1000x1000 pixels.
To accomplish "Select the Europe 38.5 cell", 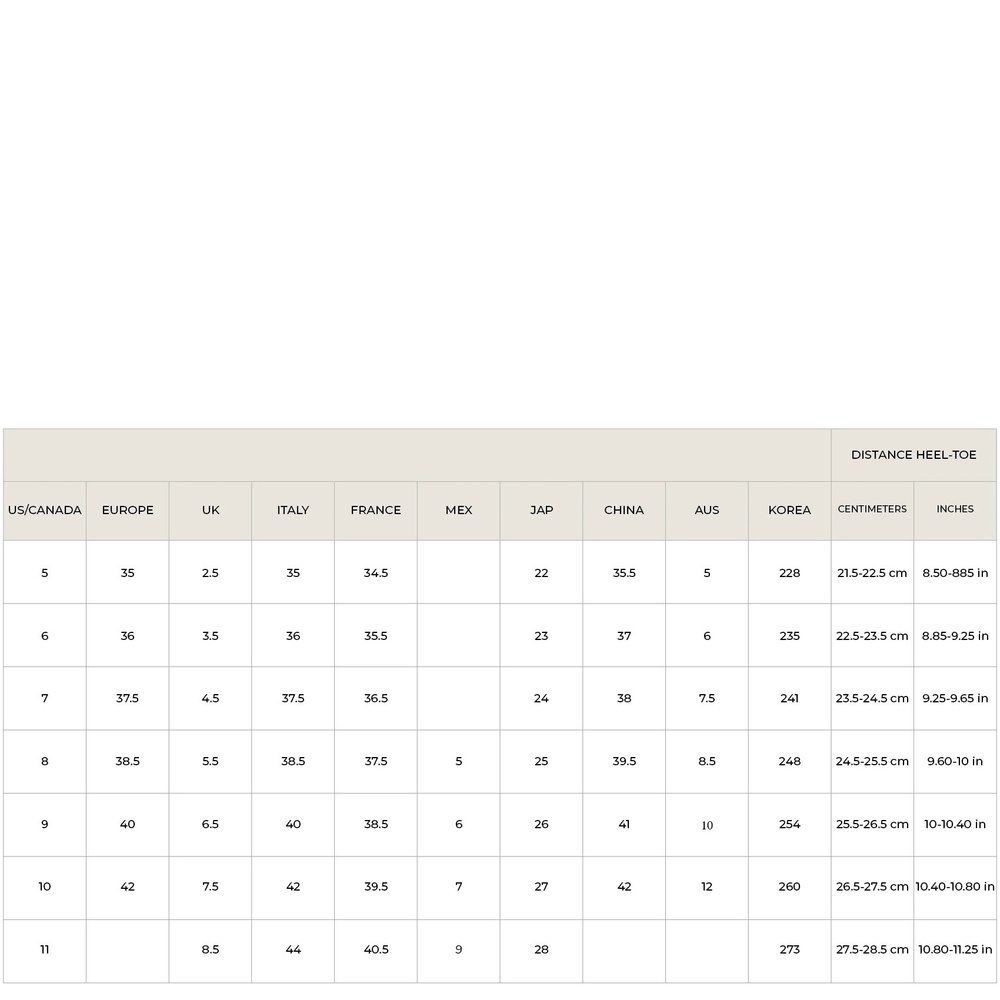I will (x=128, y=761).
